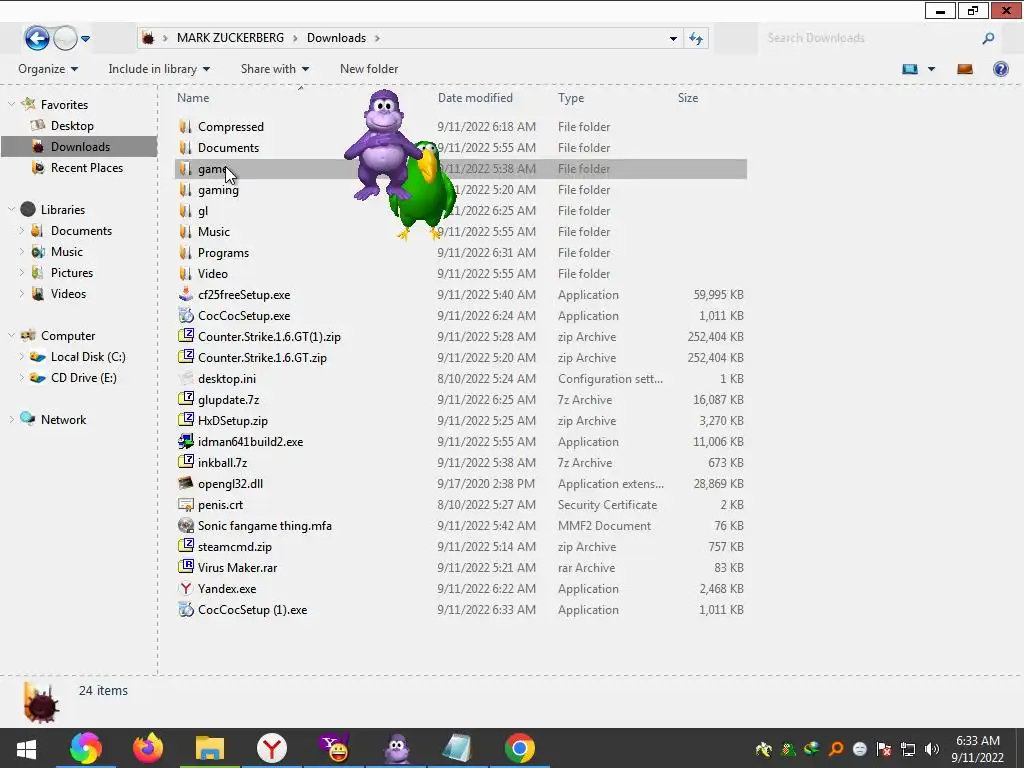Collapse the Libraries group
This screenshot has width=1024, height=768.
pos(11,210)
